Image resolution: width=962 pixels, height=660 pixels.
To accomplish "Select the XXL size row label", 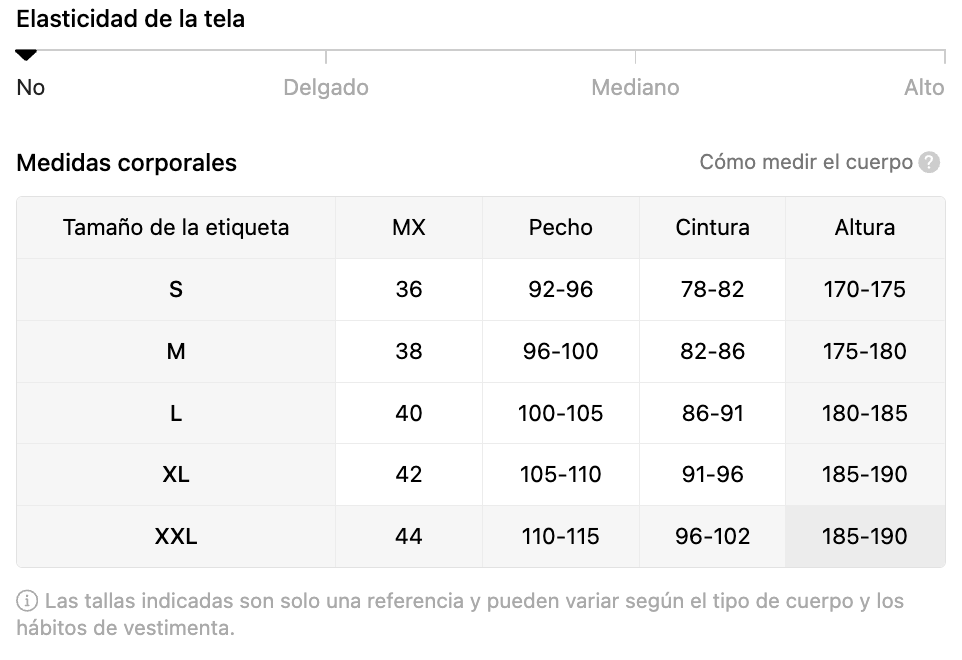I will [176, 537].
